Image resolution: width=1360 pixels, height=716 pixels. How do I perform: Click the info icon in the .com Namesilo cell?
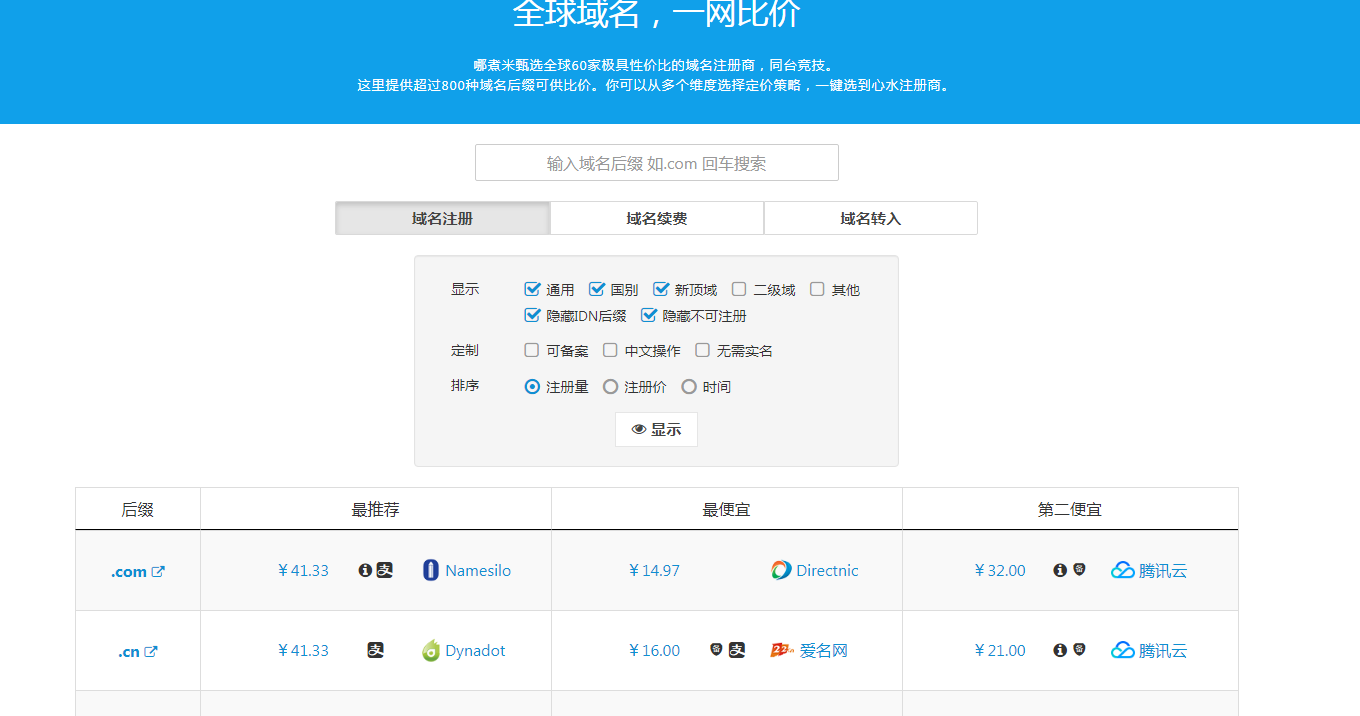365,570
